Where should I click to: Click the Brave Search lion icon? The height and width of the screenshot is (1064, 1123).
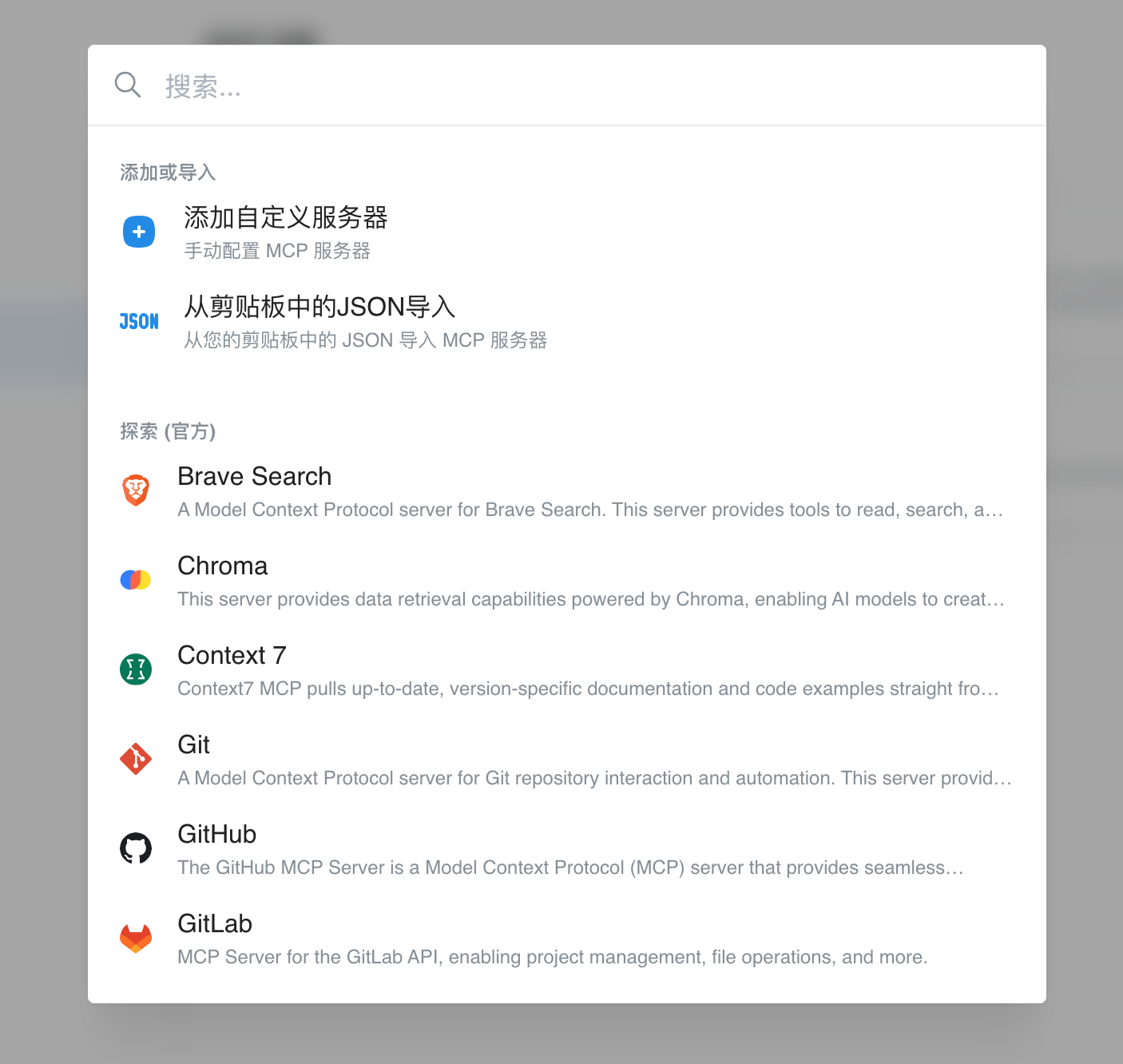pos(136,490)
